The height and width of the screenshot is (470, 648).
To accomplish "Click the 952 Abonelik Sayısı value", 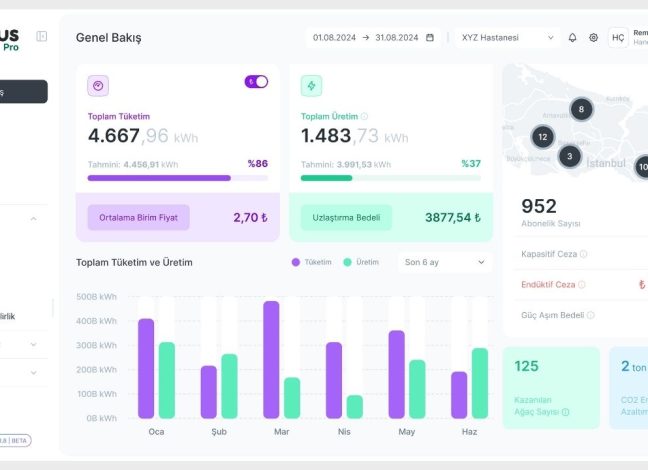I will 539,206.
